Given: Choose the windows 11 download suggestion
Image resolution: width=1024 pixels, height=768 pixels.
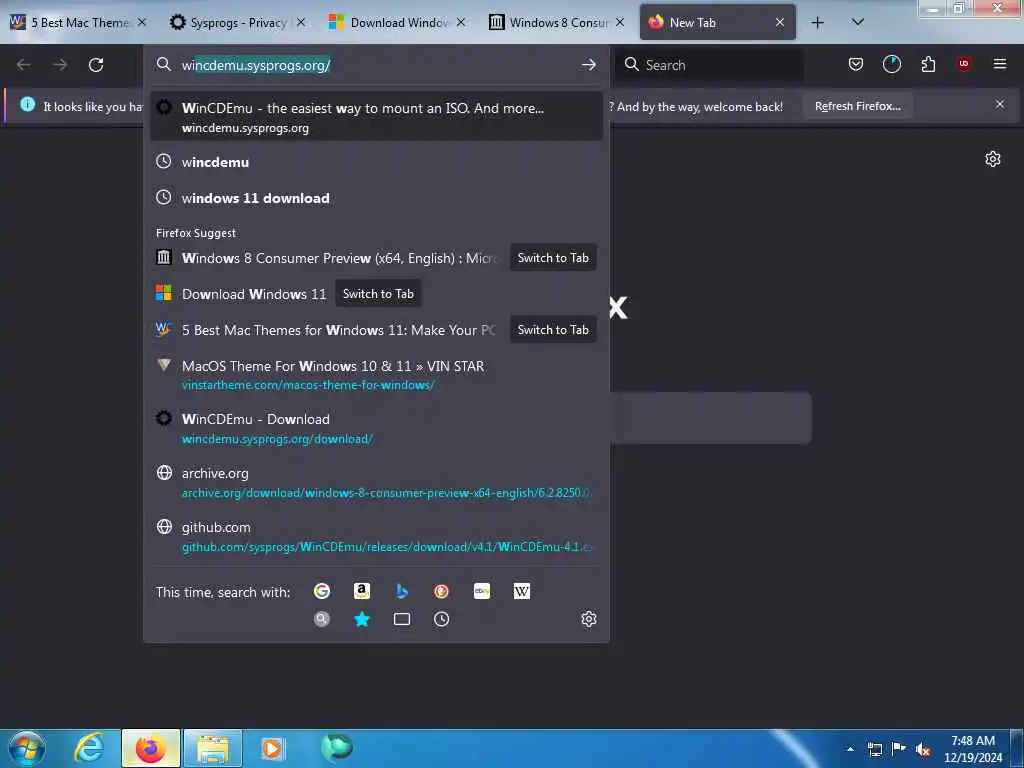Looking at the screenshot, I should (376, 198).
